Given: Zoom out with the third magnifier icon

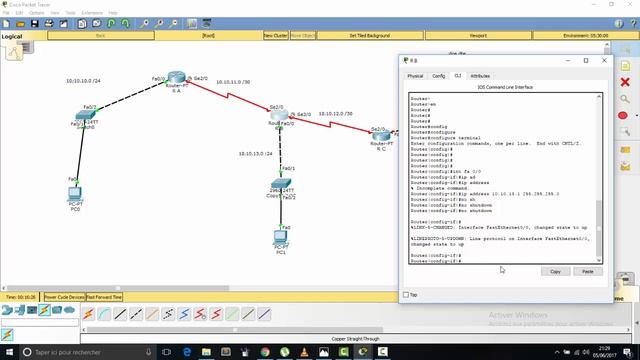Looking at the screenshot, I should pos(173,24).
